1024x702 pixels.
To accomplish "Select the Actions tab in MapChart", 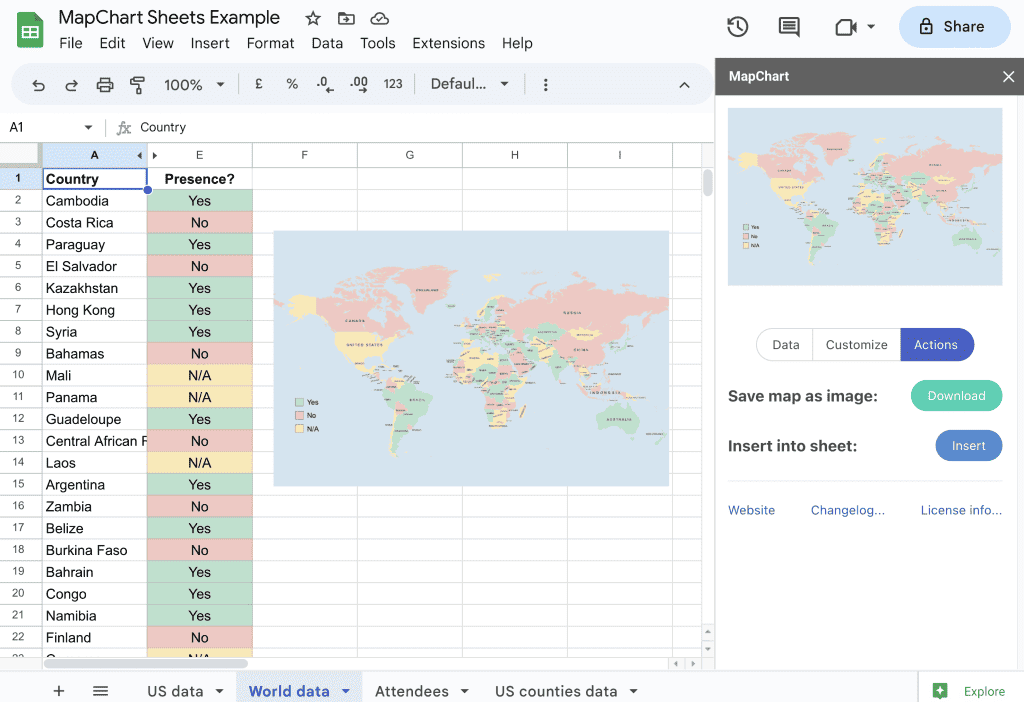I will pos(936,345).
